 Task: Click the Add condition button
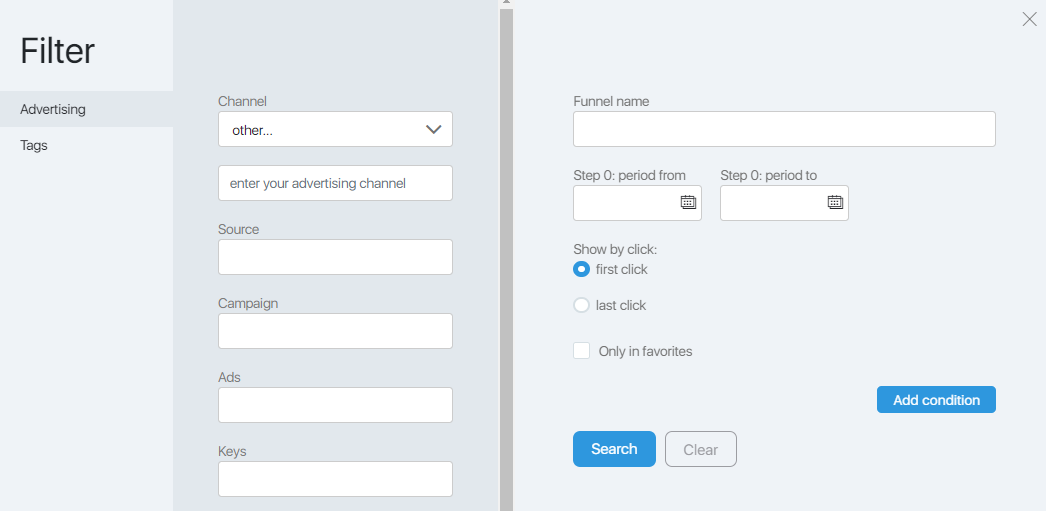click(936, 400)
